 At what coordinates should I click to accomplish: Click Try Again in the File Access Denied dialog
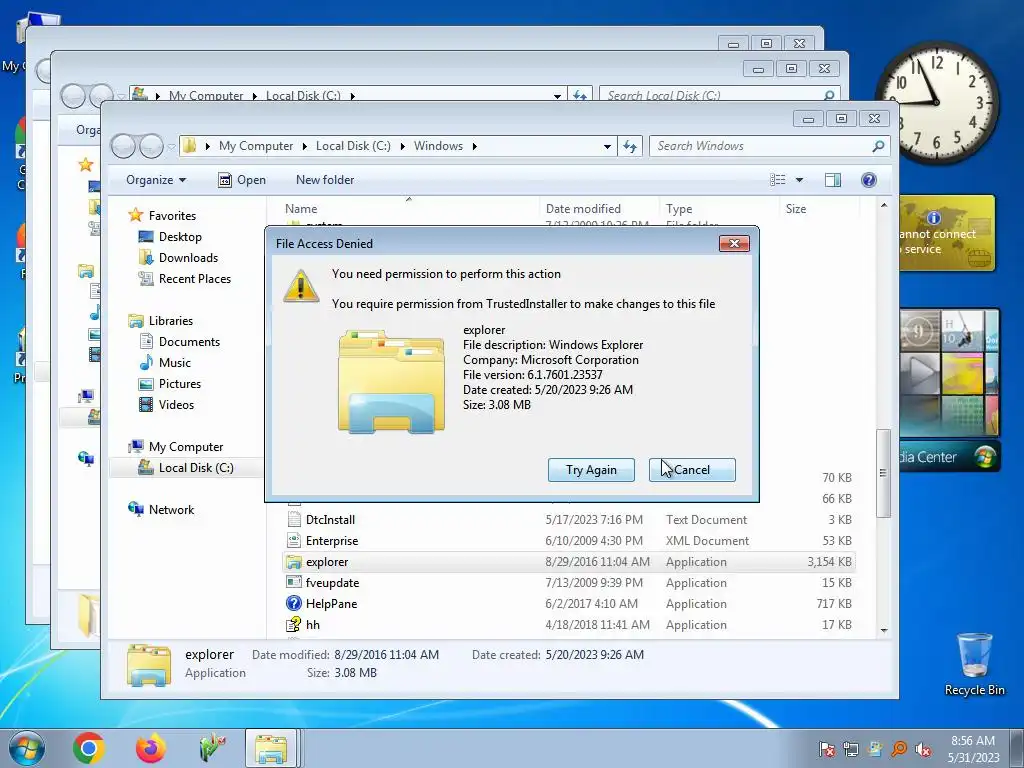(x=591, y=470)
